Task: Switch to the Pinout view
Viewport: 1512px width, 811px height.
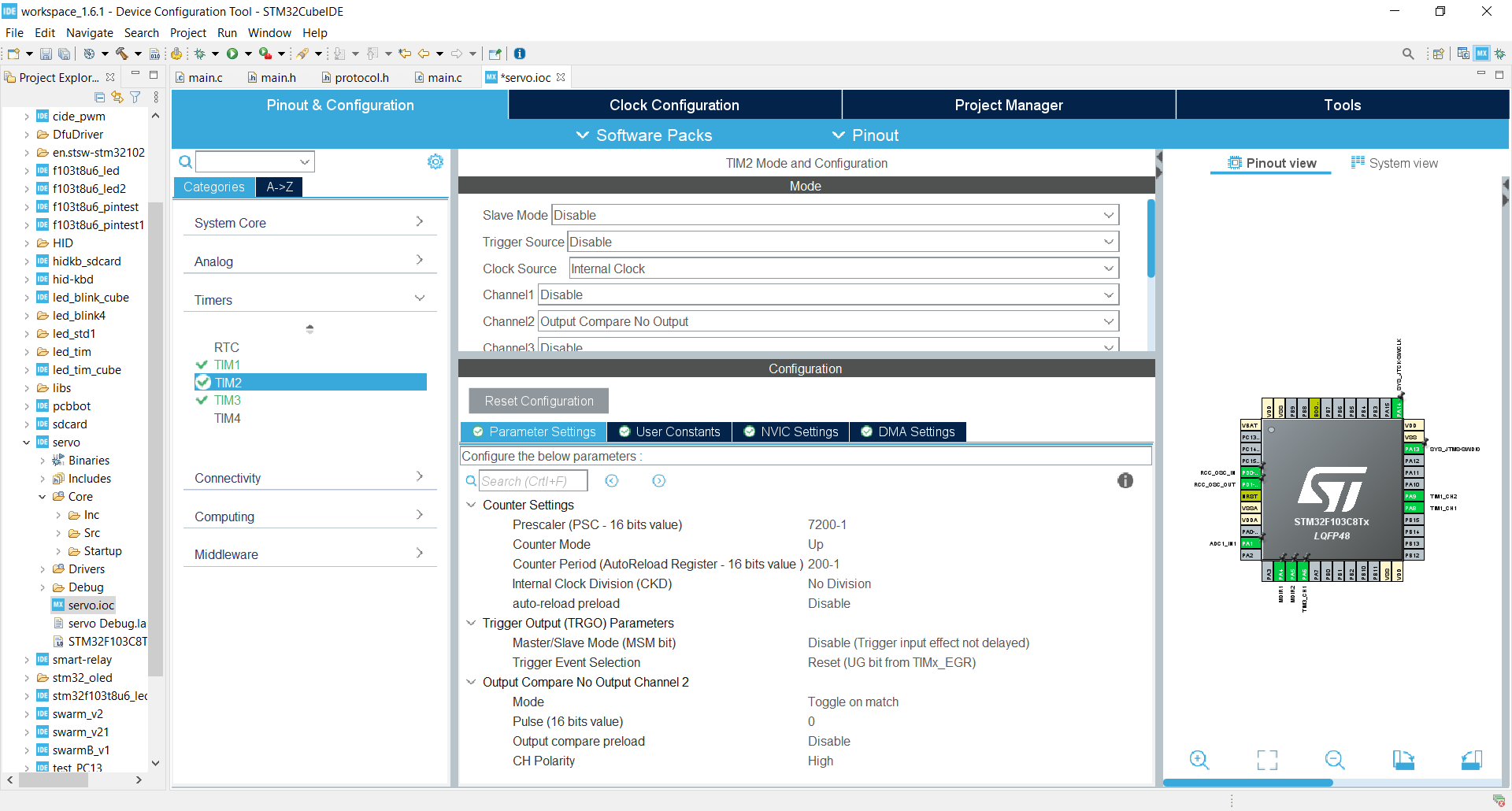Action: [1272, 163]
